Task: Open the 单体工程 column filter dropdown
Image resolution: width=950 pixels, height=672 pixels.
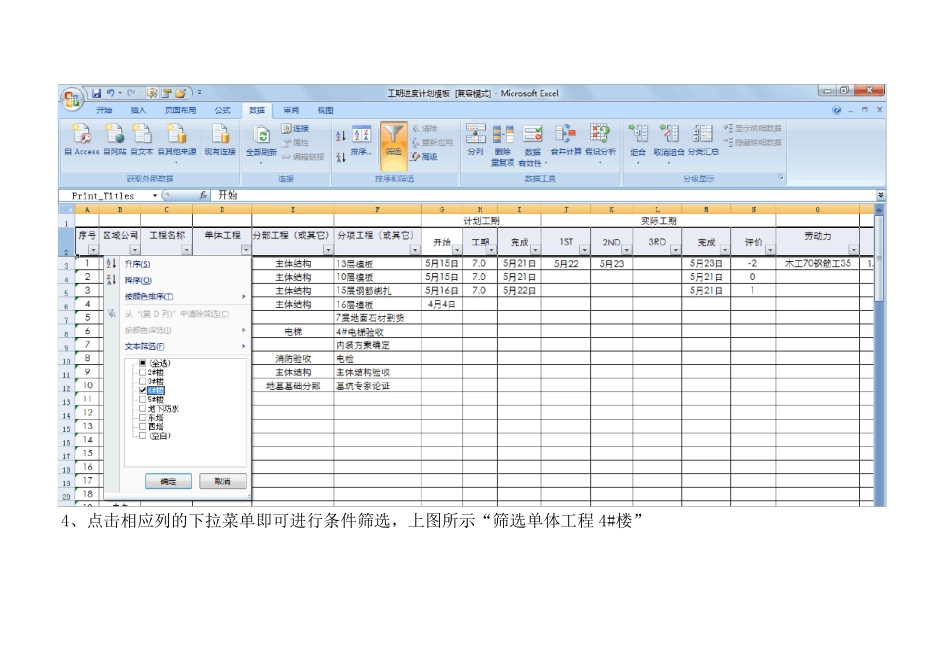Action: click(x=245, y=250)
